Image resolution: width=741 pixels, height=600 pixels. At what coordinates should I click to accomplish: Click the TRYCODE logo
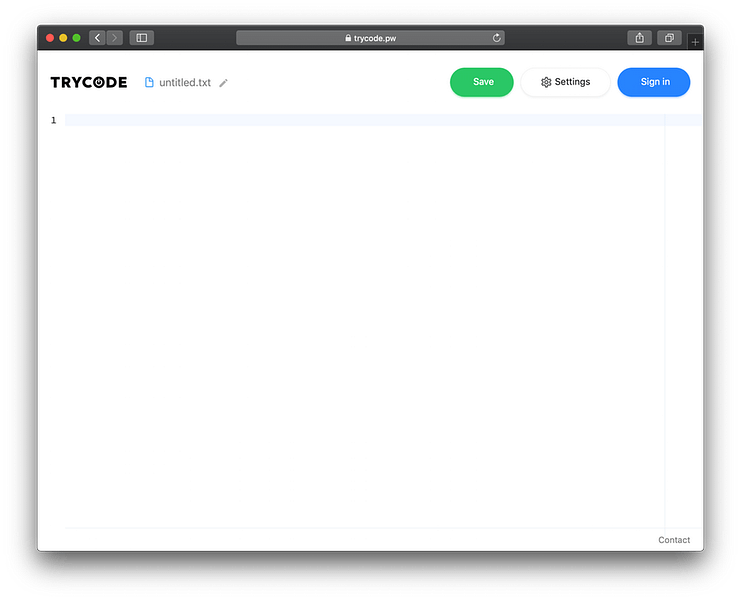(x=89, y=82)
